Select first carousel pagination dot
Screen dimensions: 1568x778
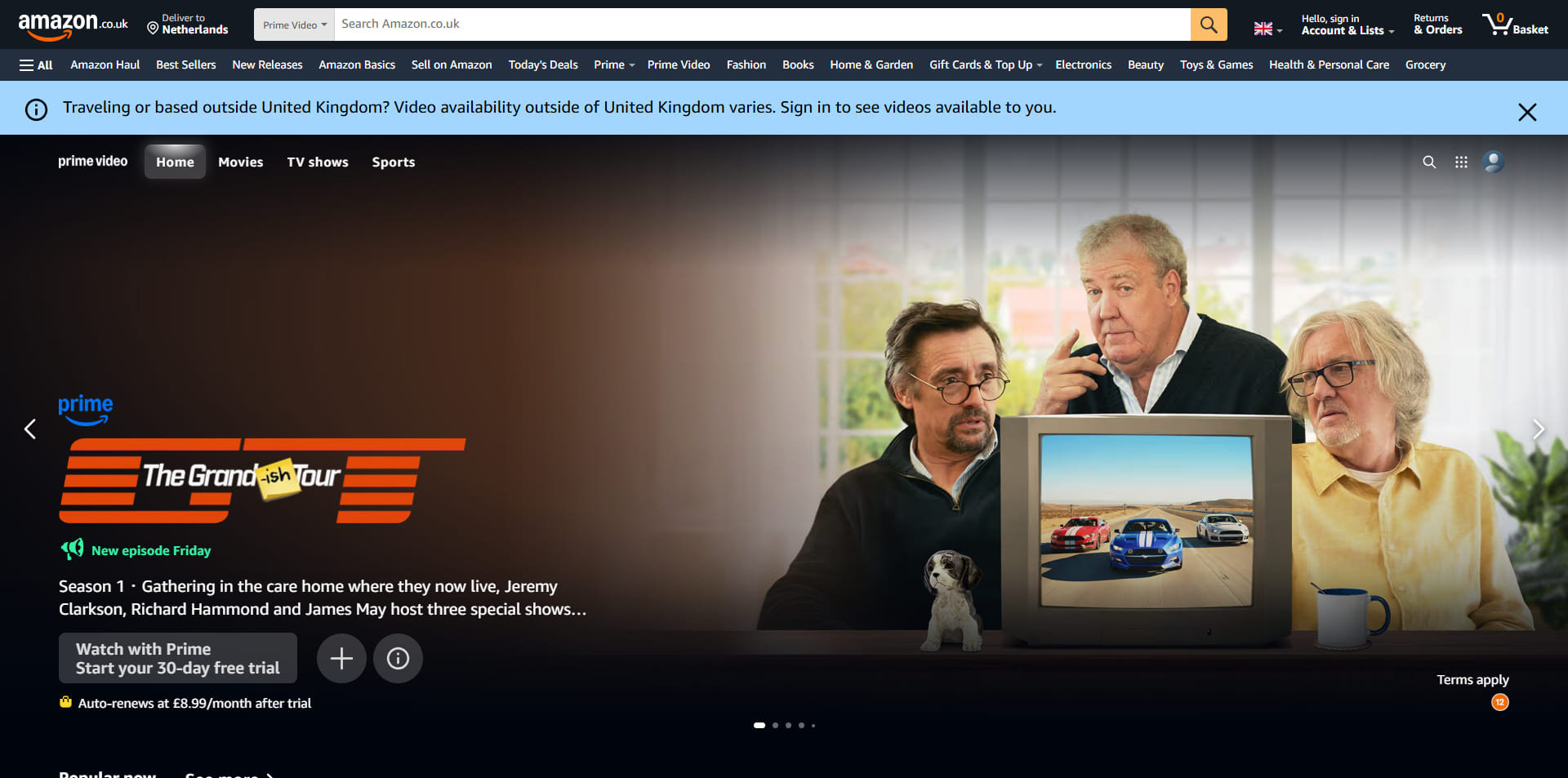[x=759, y=725]
